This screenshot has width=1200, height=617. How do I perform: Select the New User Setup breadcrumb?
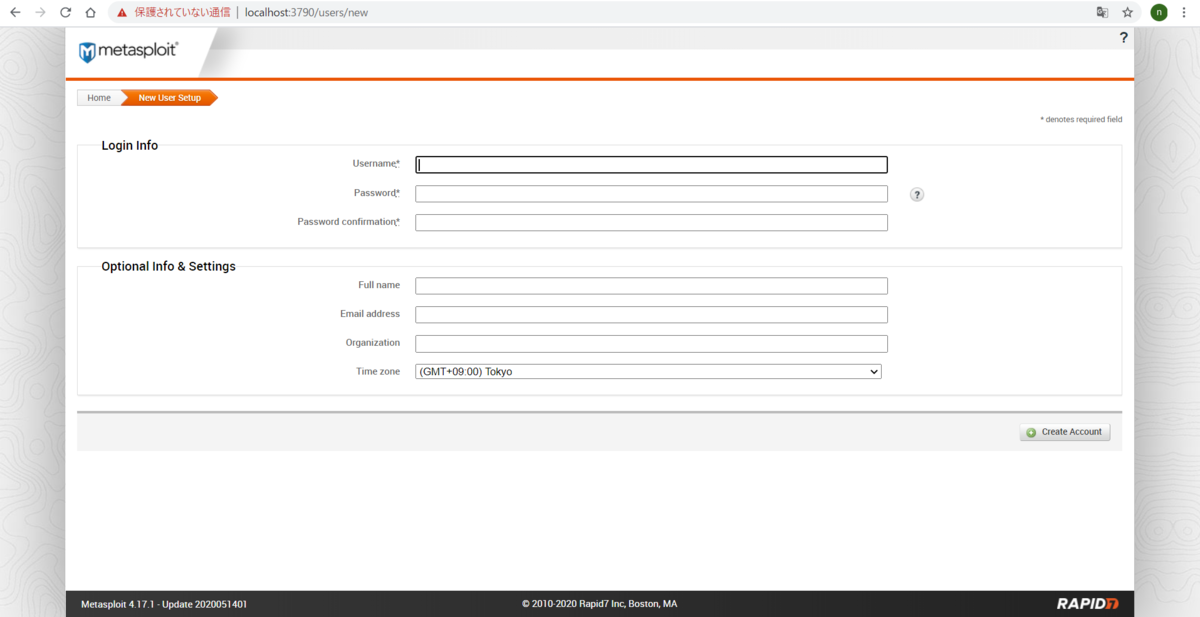[x=169, y=98]
